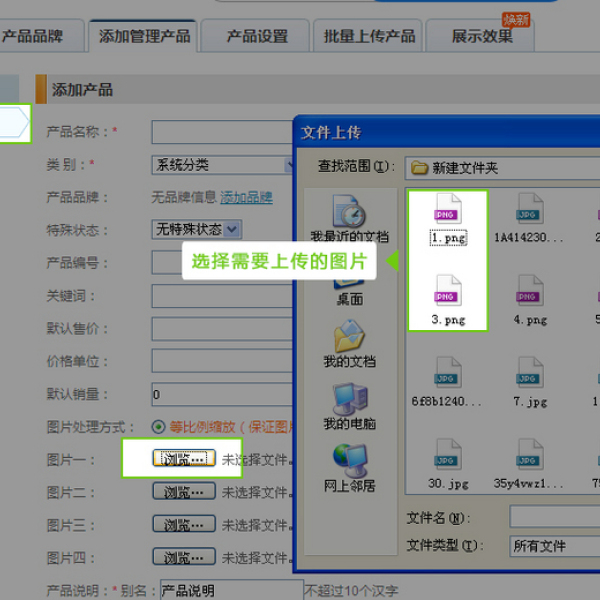Select the 1A414230 JPG file icon

[x=530, y=209]
